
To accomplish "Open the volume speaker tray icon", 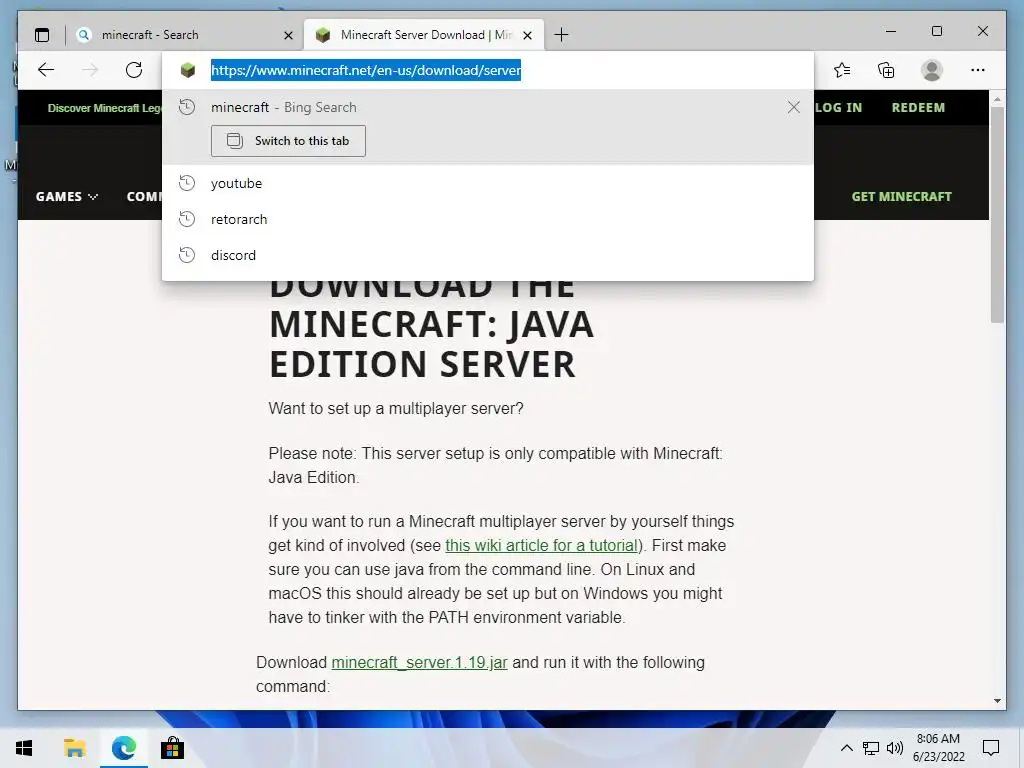I will coord(895,748).
